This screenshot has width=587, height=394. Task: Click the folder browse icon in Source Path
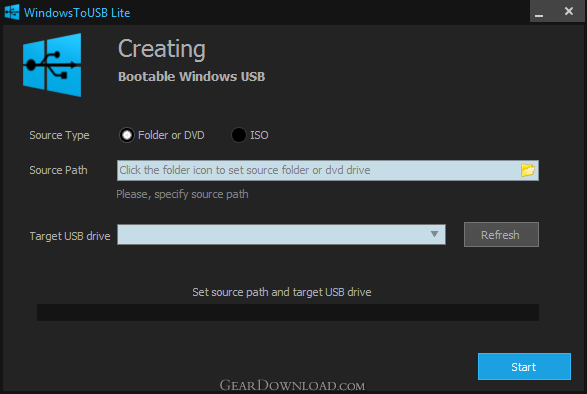click(x=528, y=170)
